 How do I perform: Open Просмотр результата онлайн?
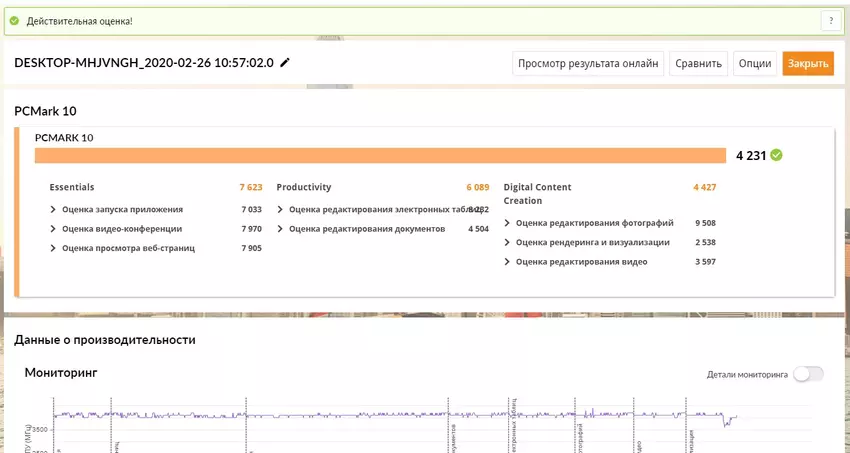[587, 63]
